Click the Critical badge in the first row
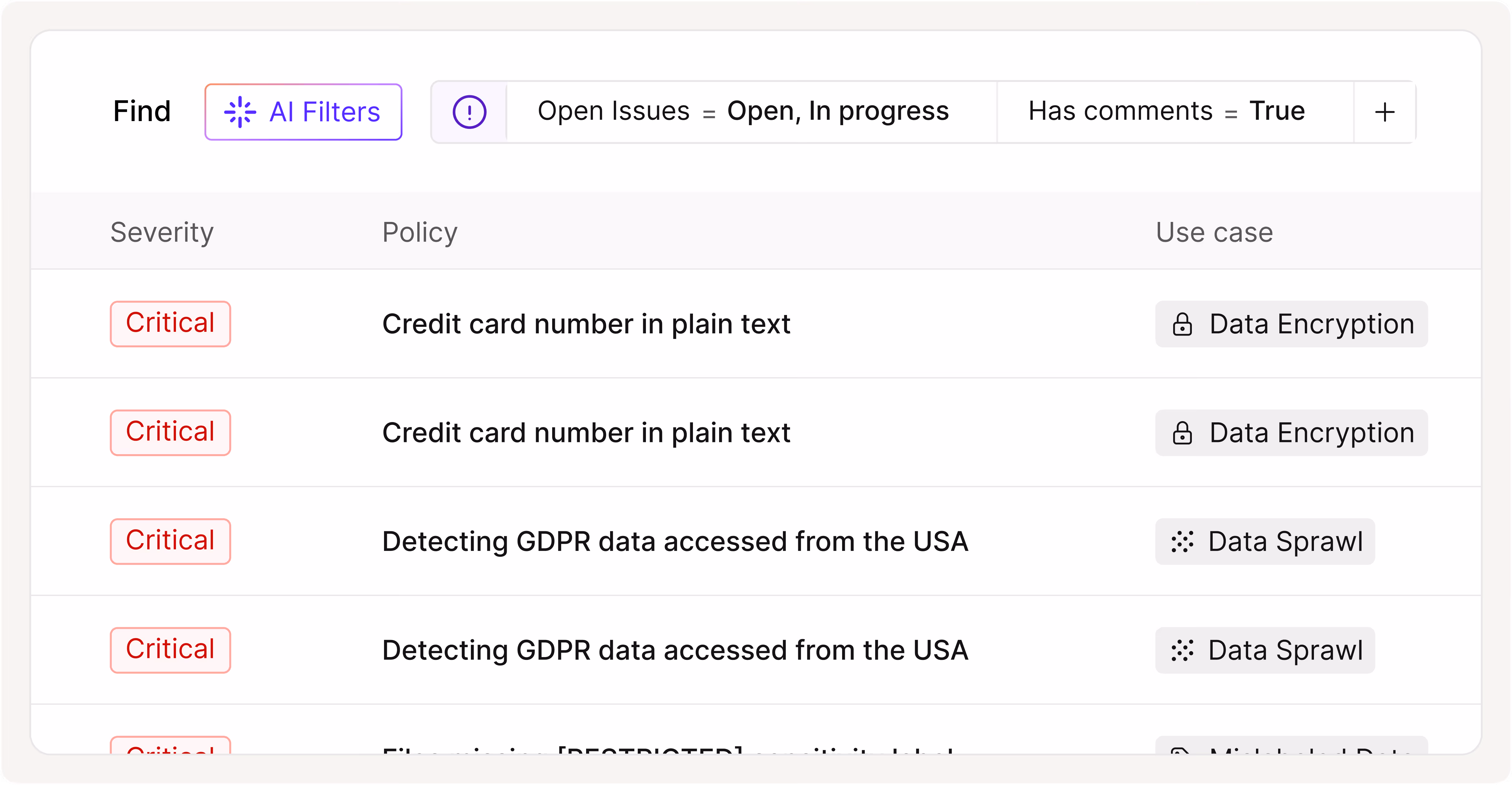 [x=170, y=324]
